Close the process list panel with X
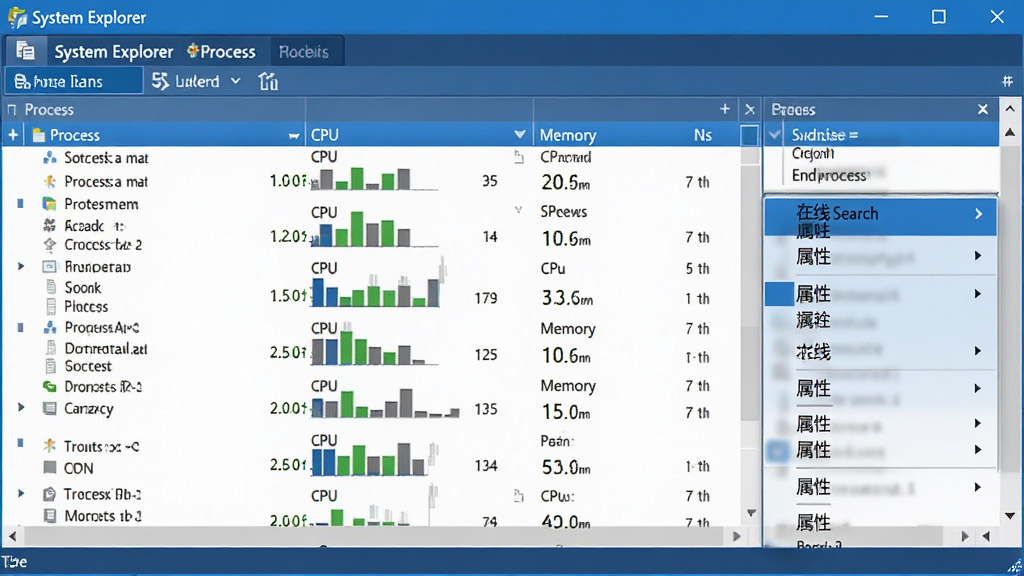This screenshot has width=1024, height=576. point(750,110)
